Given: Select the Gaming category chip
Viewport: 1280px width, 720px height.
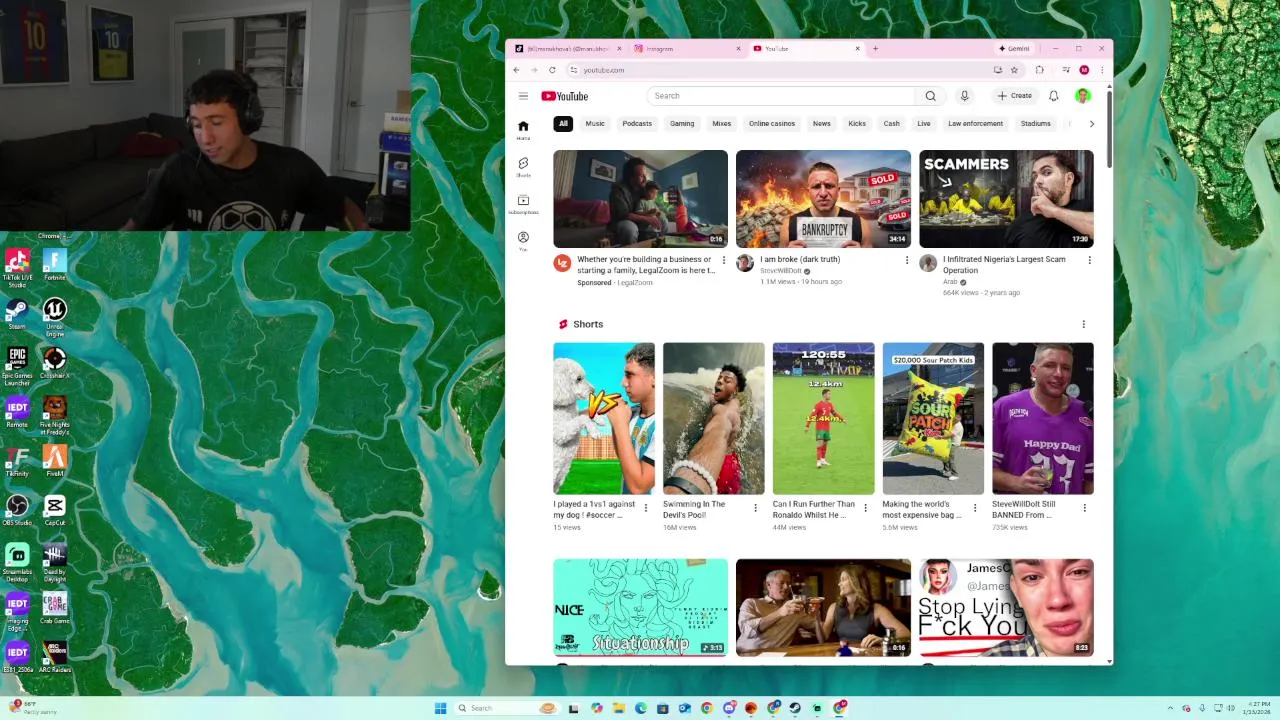Looking at the screenshot, I should [x=682, y=124].
